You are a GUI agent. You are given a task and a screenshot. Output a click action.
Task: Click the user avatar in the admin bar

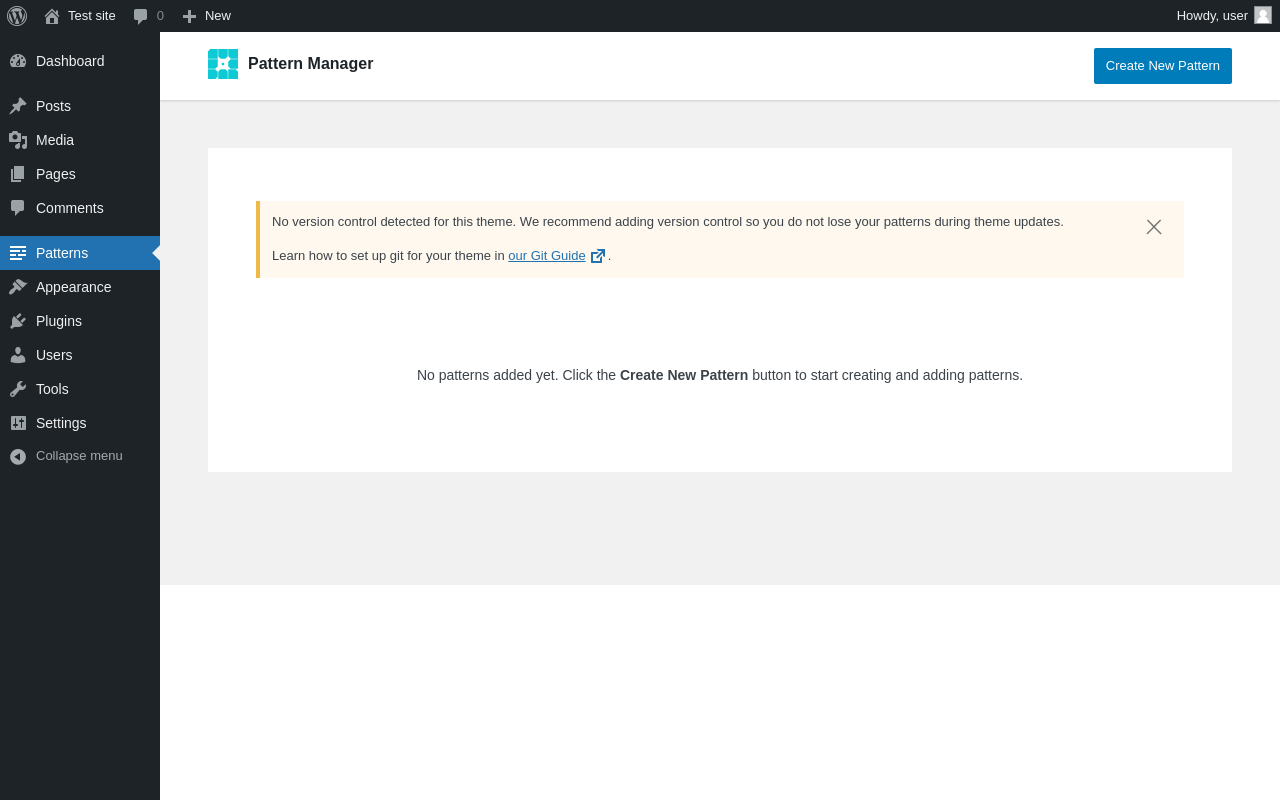coord(1263,15)
